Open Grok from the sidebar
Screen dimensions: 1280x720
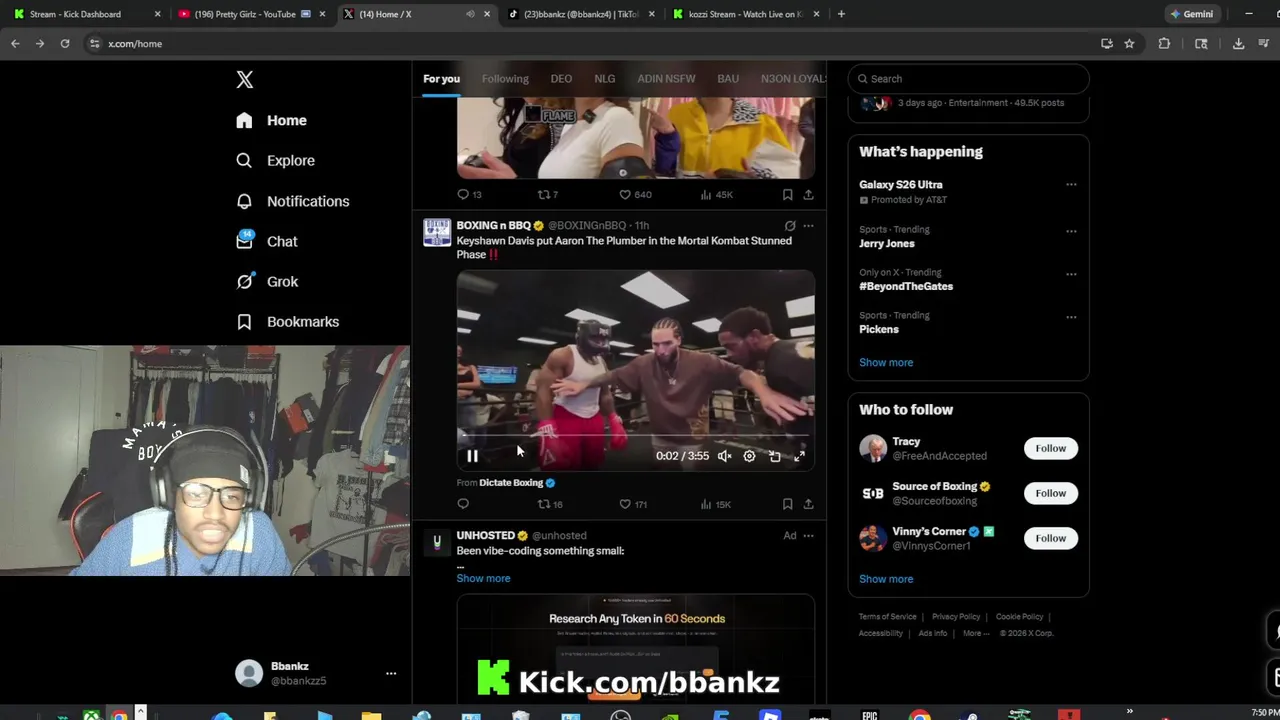[267, 281]
